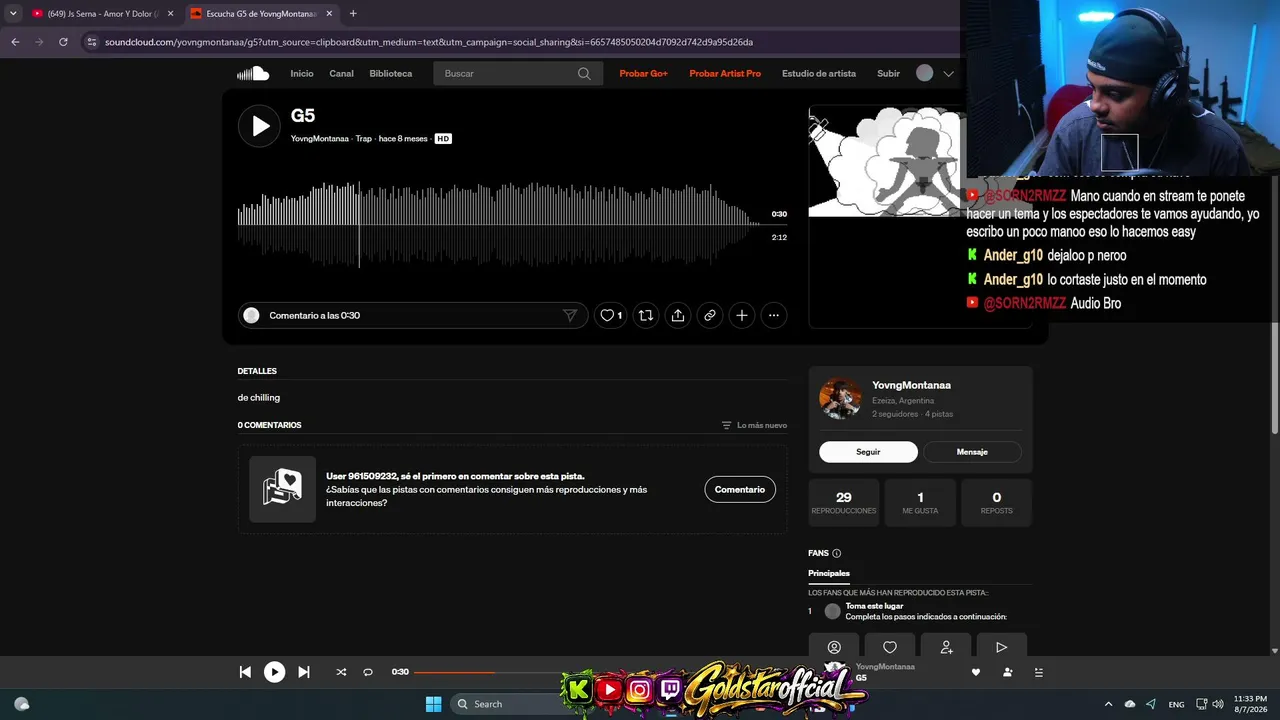View site information icon in the address bar
The width and height of the screenshot is (1280, 720).
pos(92,42)
